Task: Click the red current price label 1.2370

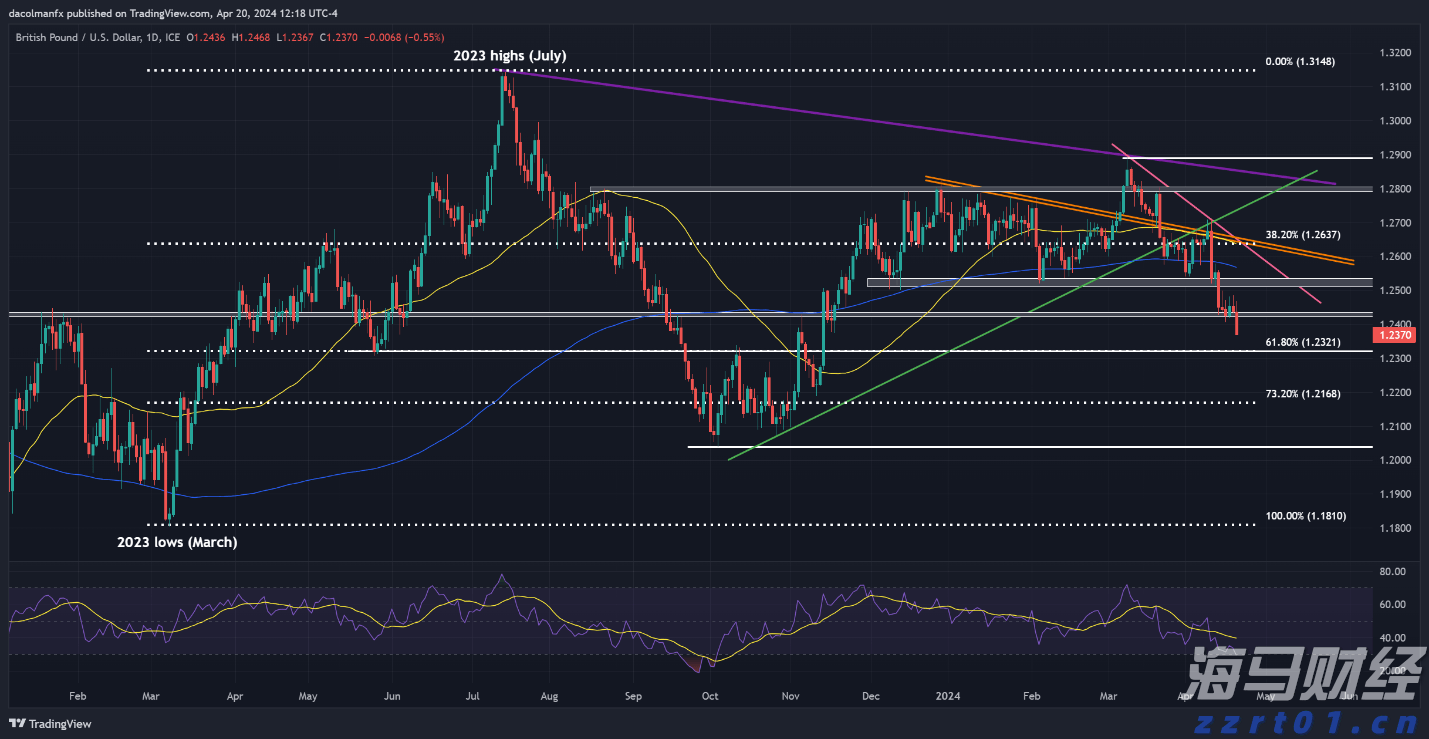Action: point(1397,336)
